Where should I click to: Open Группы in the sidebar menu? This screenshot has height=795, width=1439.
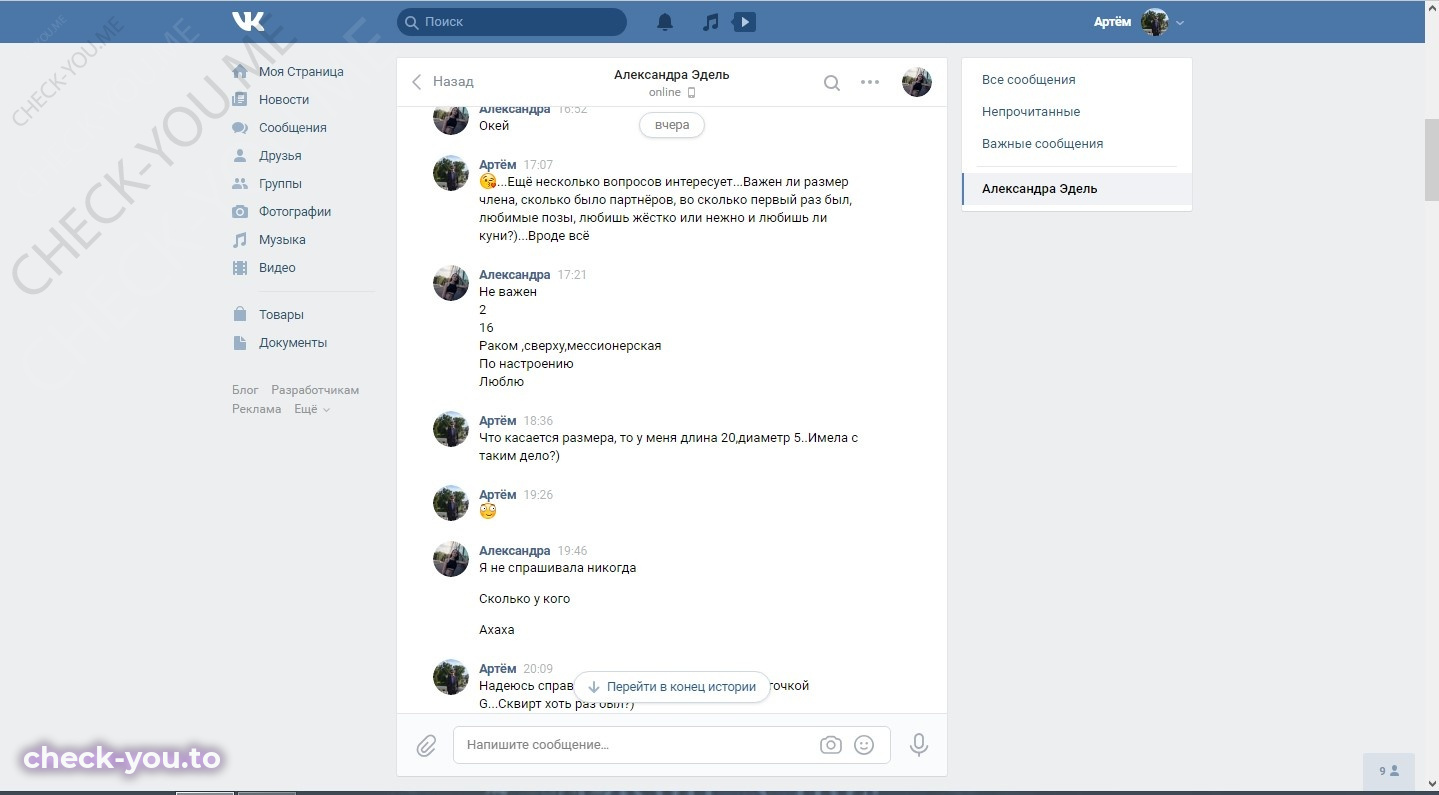[280, 184]
